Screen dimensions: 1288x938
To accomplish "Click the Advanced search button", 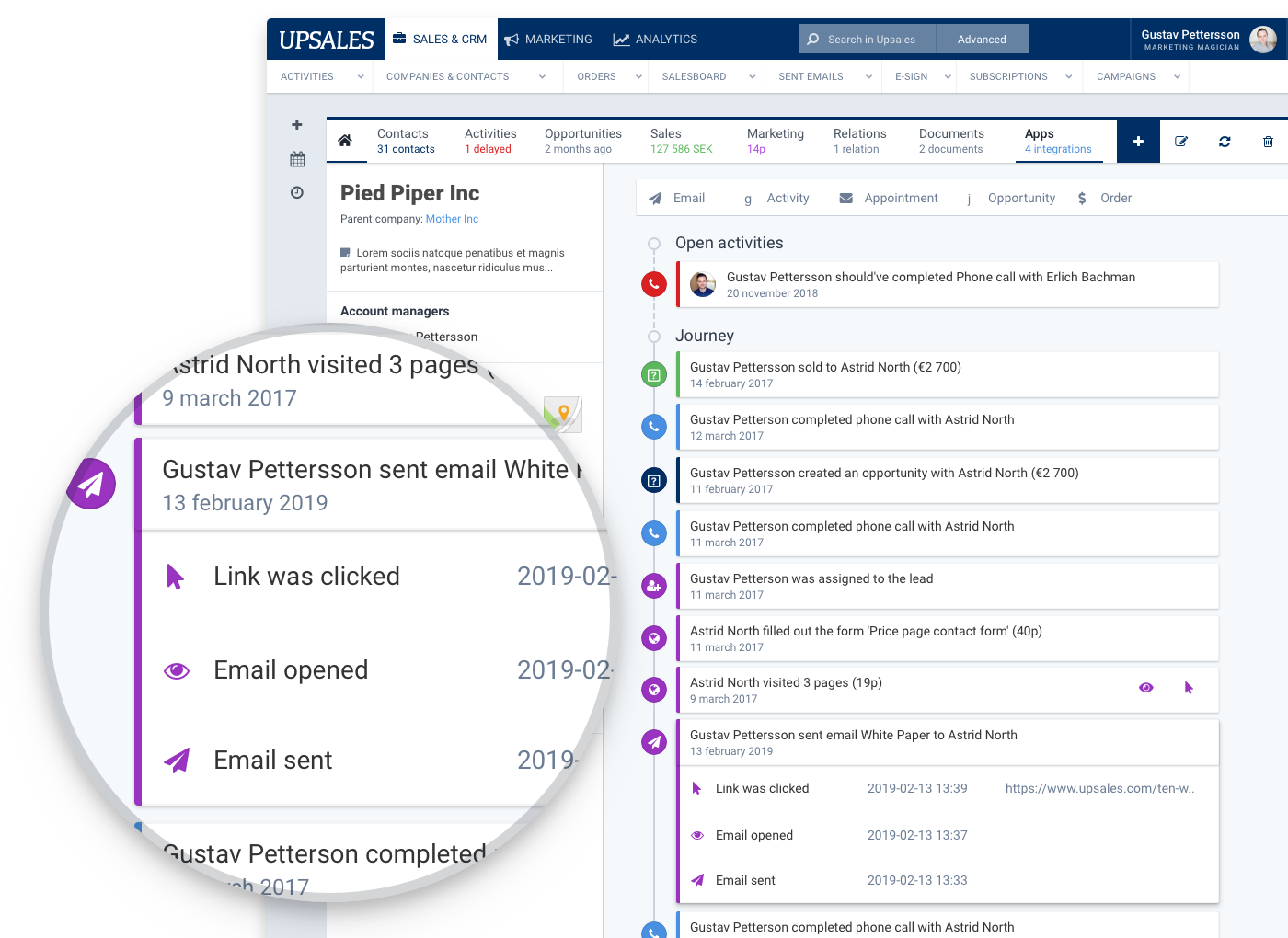I will pyautogui.click(x=982, y=39).
